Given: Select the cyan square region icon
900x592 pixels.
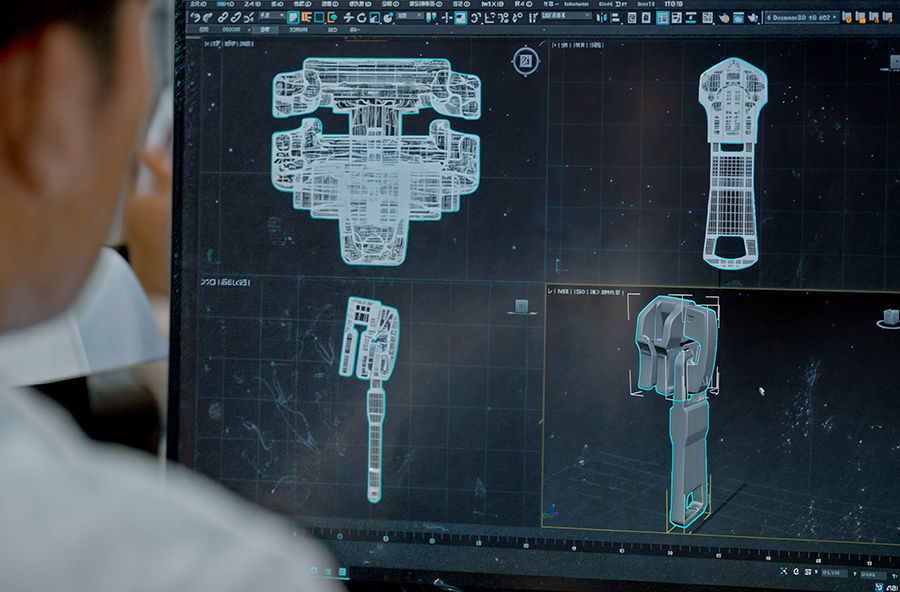Looking at the screenshot, I should (319, 17).
